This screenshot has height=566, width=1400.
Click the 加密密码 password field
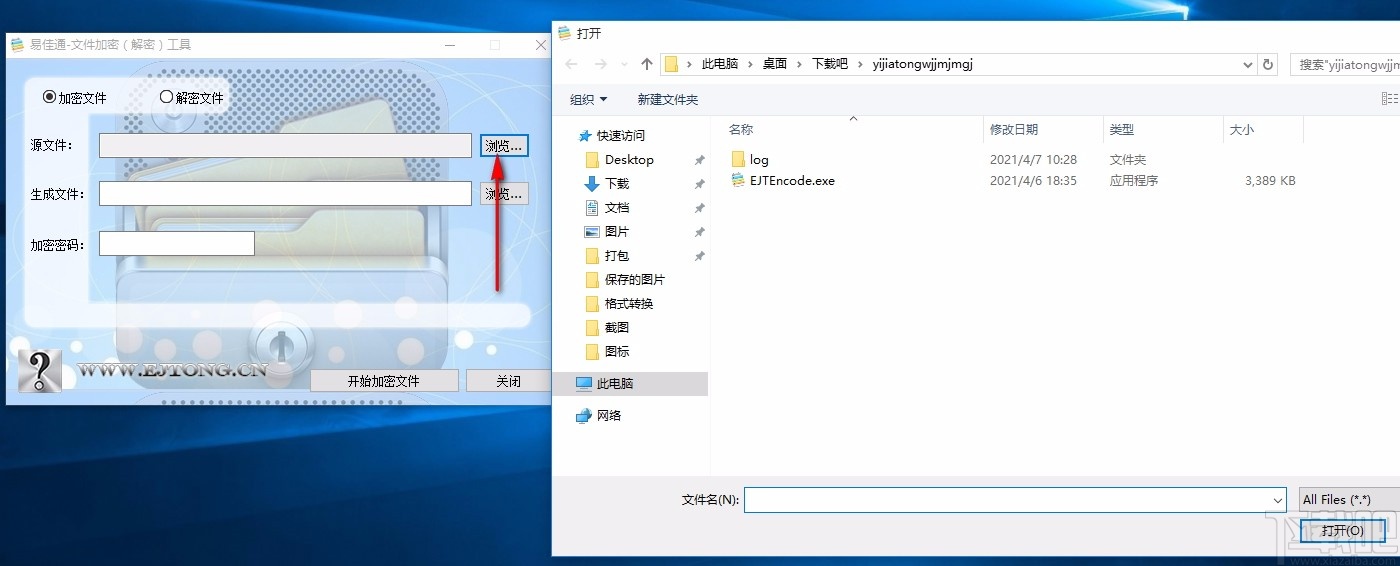(177, 244)
